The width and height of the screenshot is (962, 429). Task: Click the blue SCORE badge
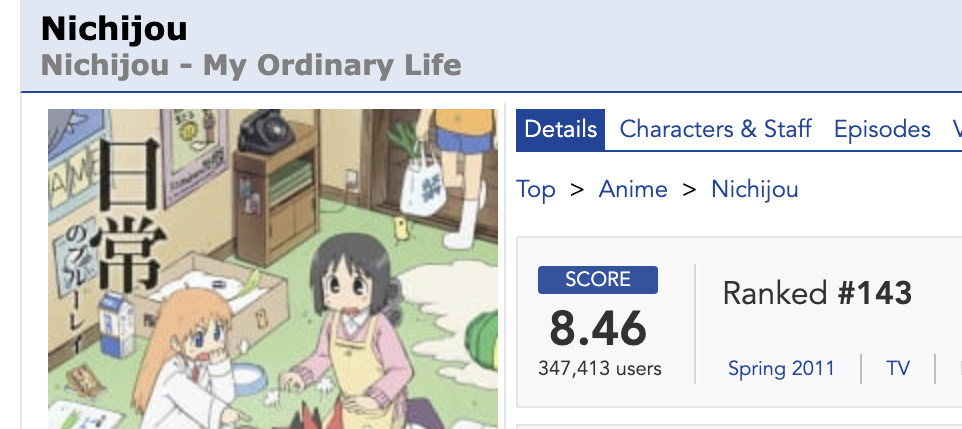pyautogui.click(x=597, y=280)
